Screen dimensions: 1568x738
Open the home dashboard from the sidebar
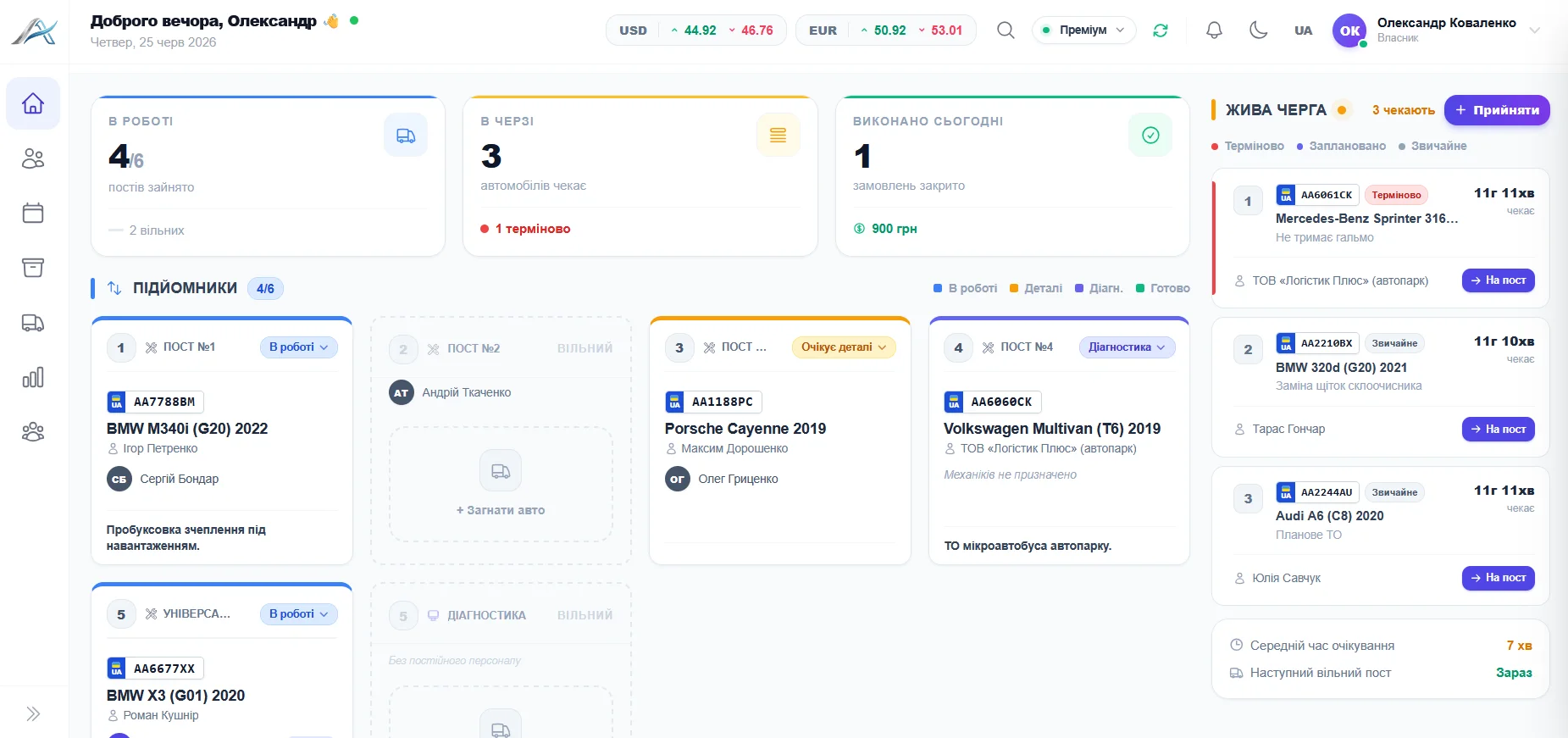coord(33,103)
